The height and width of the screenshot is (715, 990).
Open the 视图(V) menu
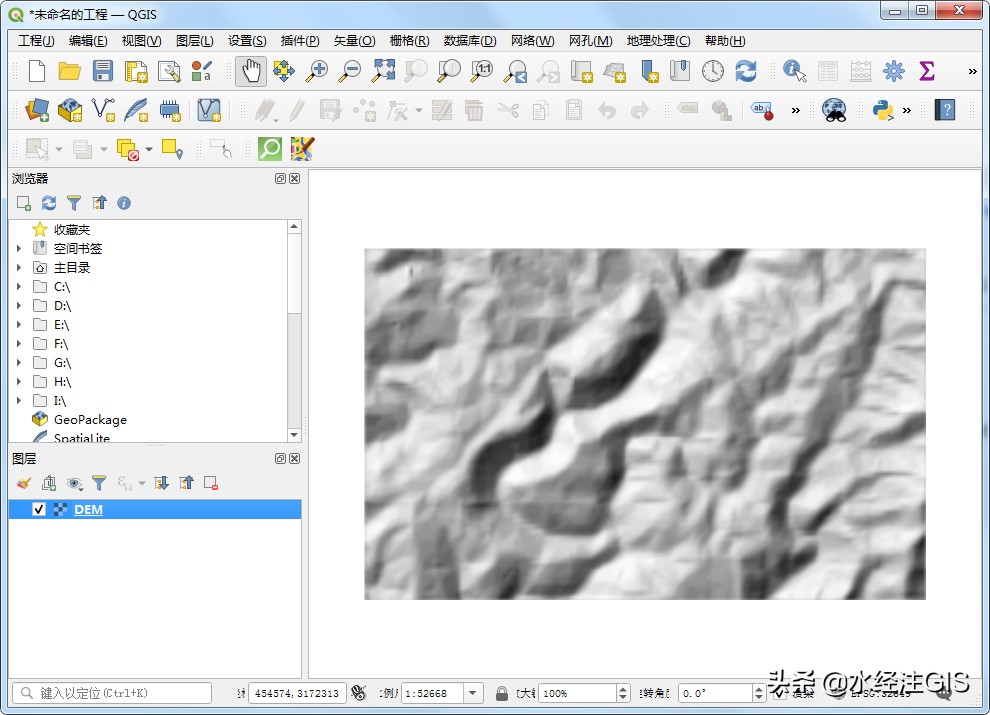[x=141, y=40]
